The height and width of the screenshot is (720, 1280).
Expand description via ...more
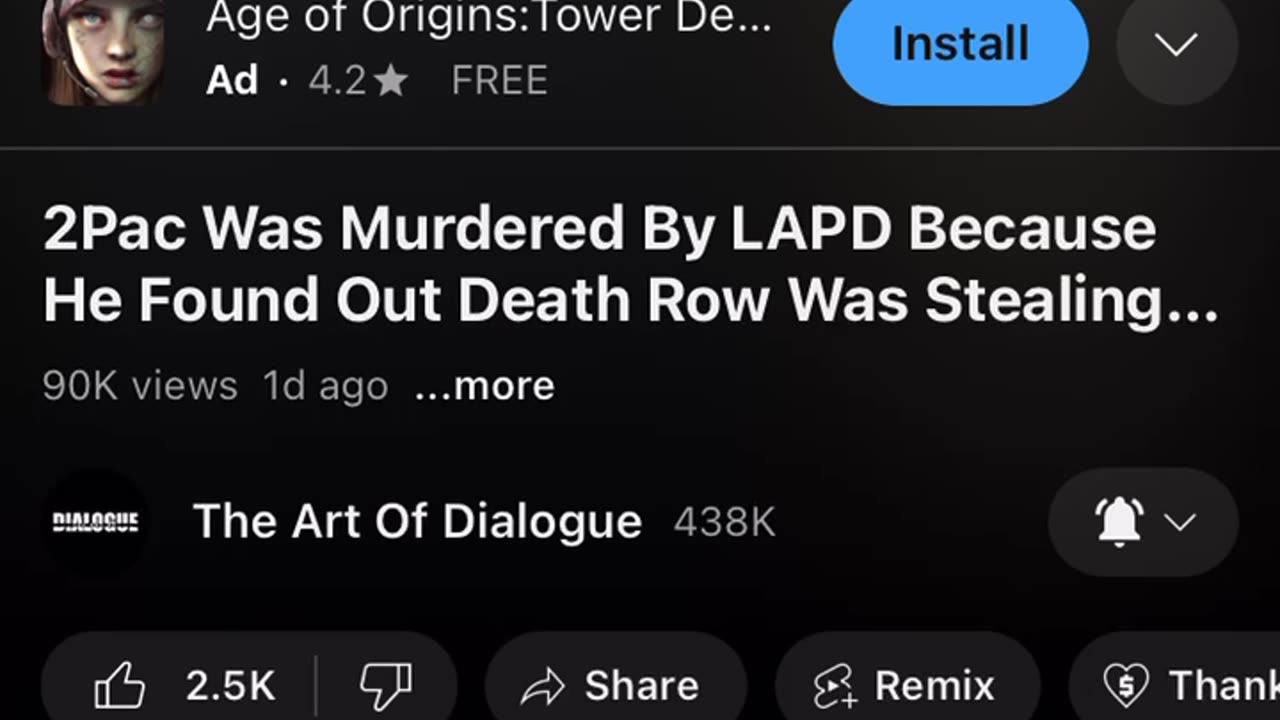(484, 386)
